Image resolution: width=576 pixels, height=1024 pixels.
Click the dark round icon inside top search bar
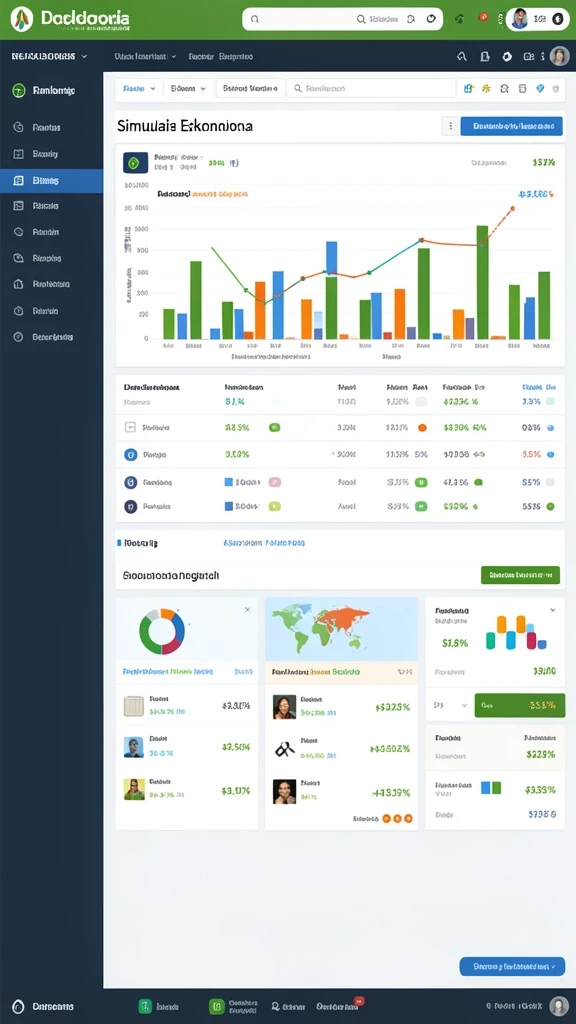pyautogui.click(x=430, y=19)
